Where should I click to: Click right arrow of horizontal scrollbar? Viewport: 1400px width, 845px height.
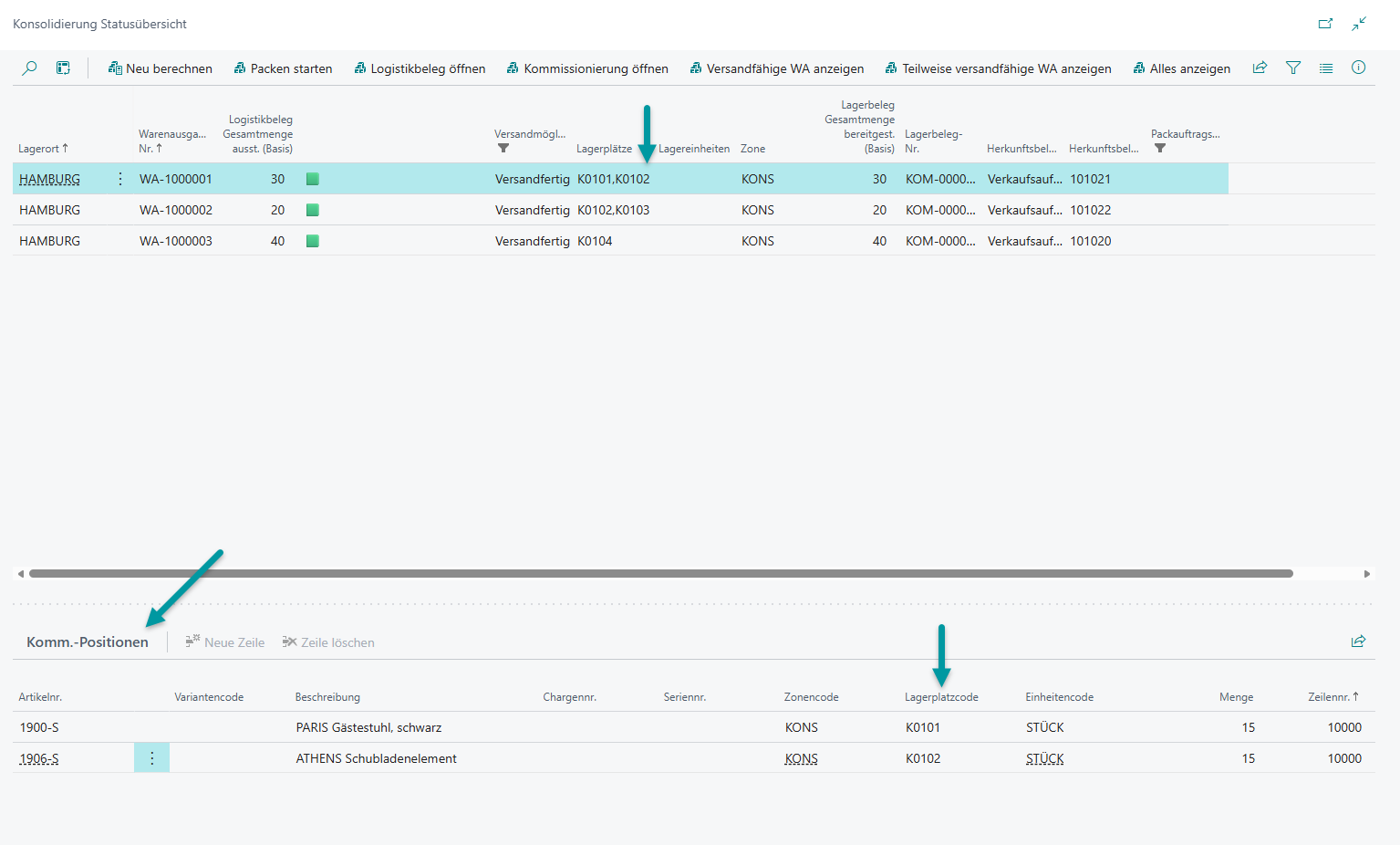[x=1366, y=574]
